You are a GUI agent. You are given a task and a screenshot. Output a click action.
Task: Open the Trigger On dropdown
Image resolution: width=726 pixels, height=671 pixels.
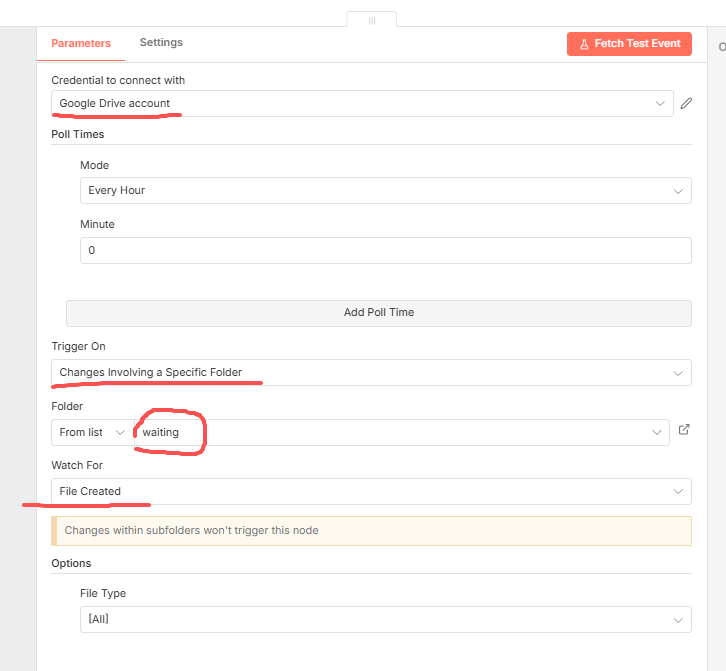[370, 373]
